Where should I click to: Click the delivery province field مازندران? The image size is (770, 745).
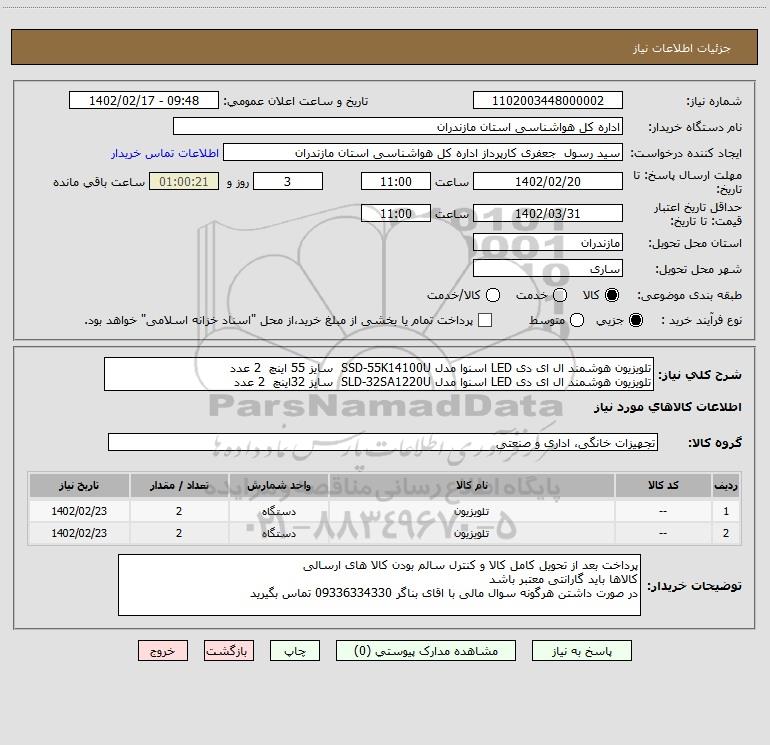(x=548, y=243)
